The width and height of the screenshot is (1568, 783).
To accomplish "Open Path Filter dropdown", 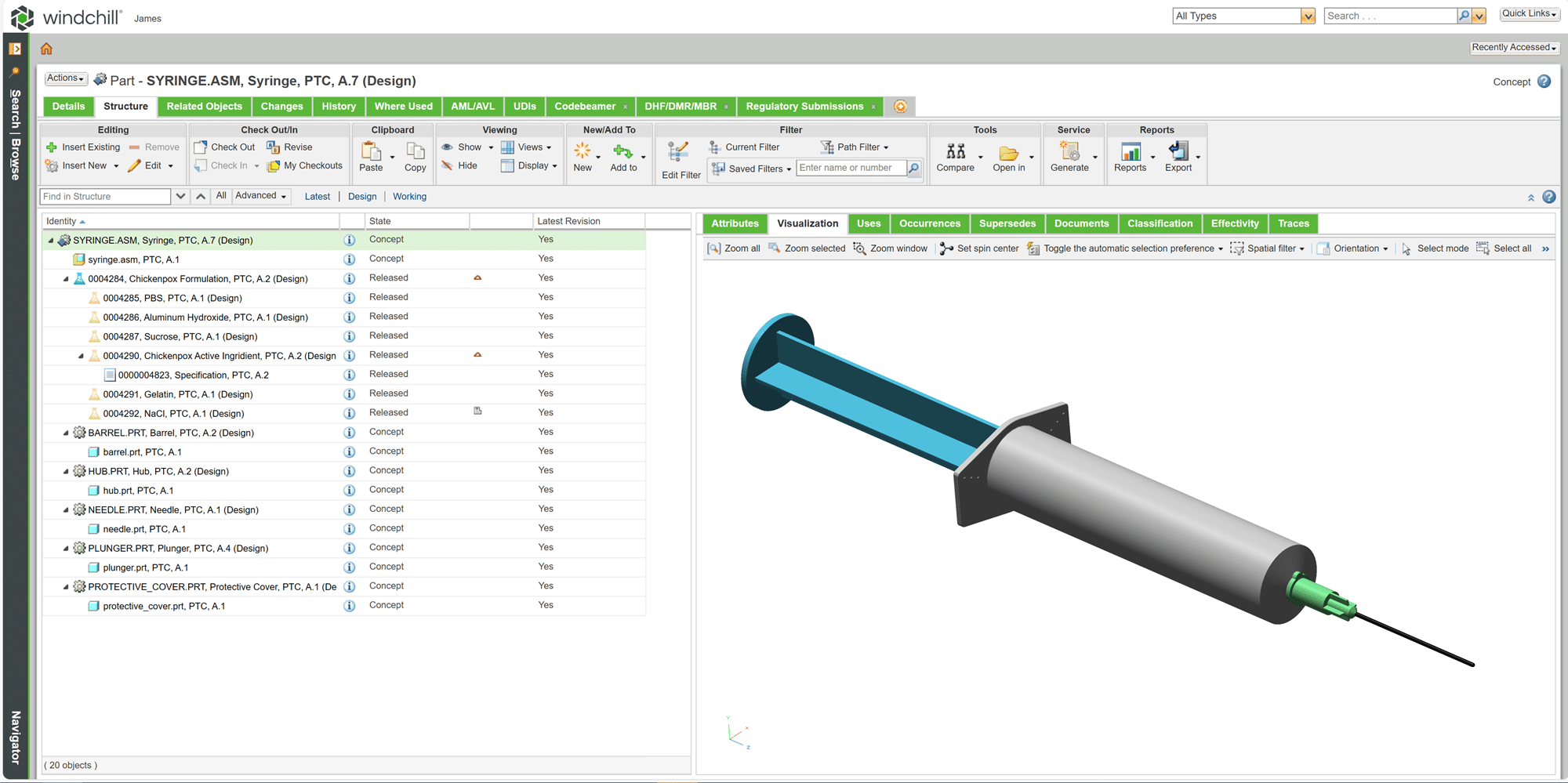I will click(x=855, y=147).
